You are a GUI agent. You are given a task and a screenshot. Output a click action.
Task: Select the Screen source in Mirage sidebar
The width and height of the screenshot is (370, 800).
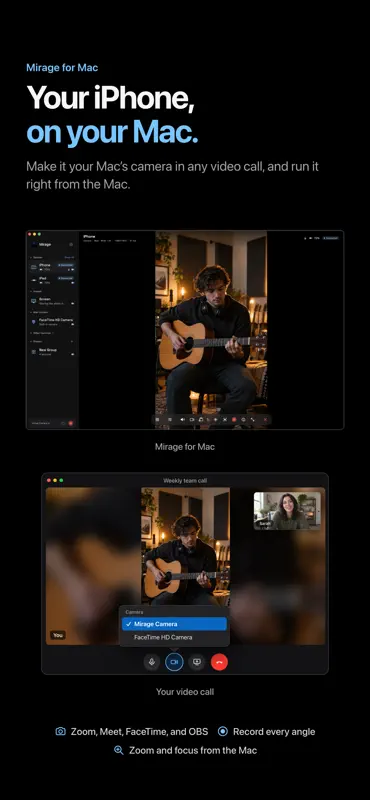(52, 301)
